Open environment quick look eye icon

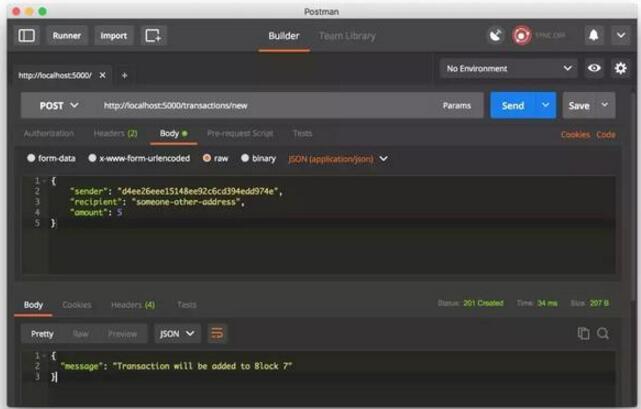(595, 69)
